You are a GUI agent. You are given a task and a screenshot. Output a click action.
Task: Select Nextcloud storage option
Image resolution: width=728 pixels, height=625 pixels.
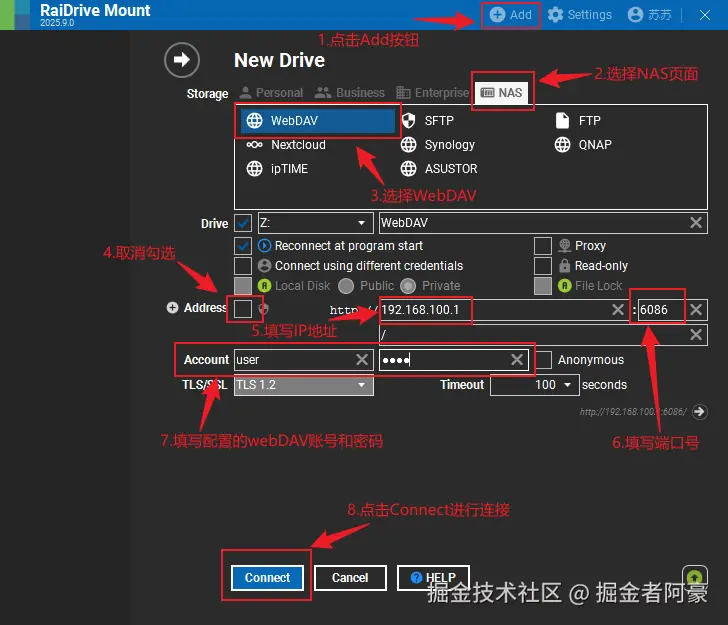[x=286, y=145]
